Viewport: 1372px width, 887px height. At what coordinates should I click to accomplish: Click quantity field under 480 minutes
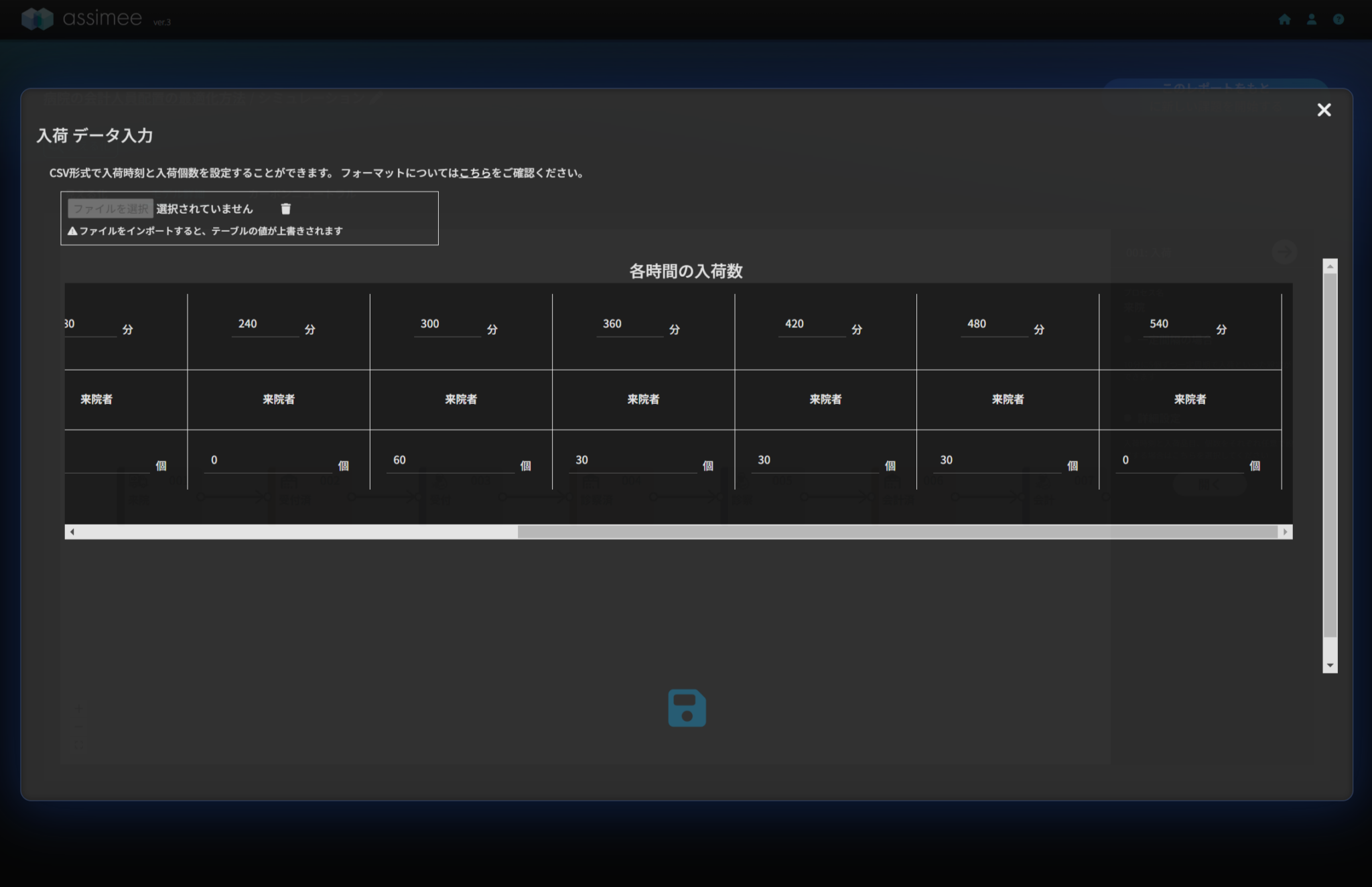point(996,461)
